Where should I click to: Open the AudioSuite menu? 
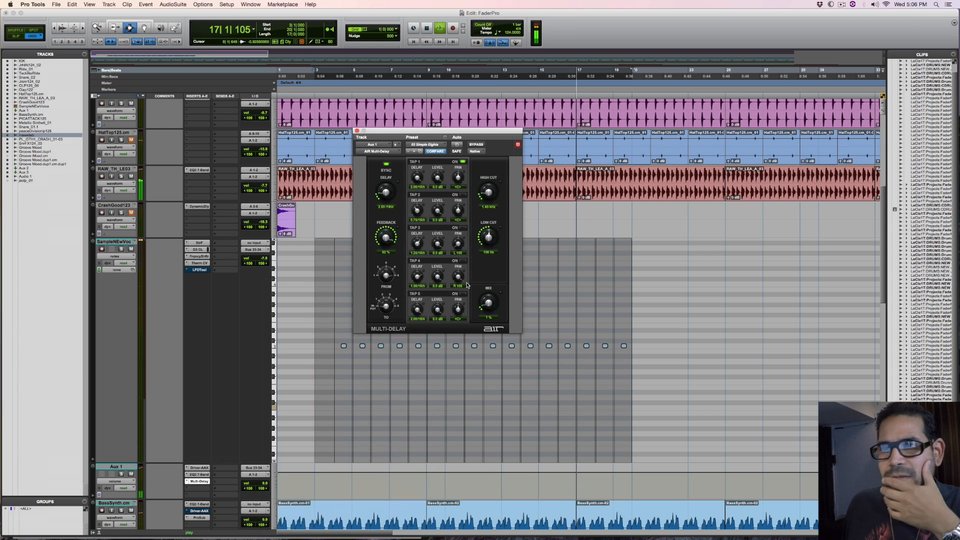point(173,4)
